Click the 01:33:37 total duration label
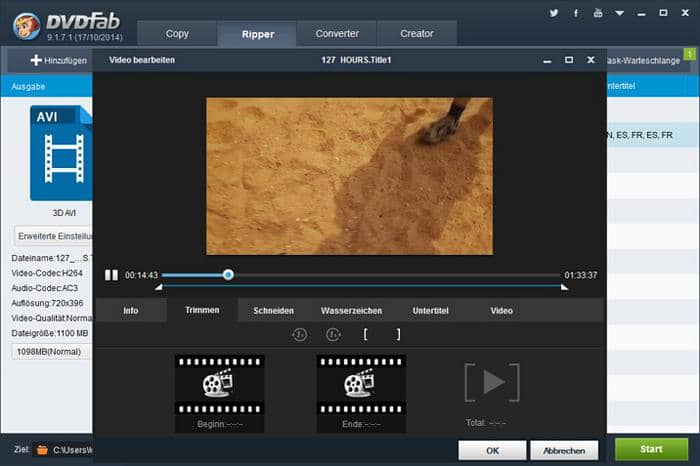This screenshot has width=700, height=466. pos(580,275)
